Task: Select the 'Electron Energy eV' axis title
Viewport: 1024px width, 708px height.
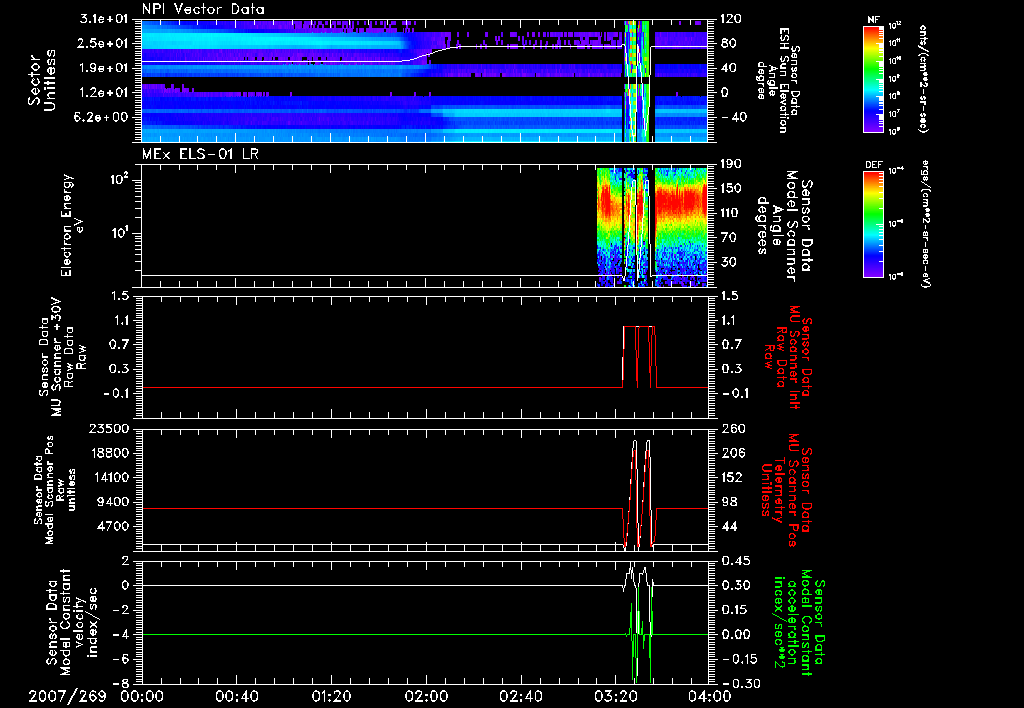Action: [72, 225]
